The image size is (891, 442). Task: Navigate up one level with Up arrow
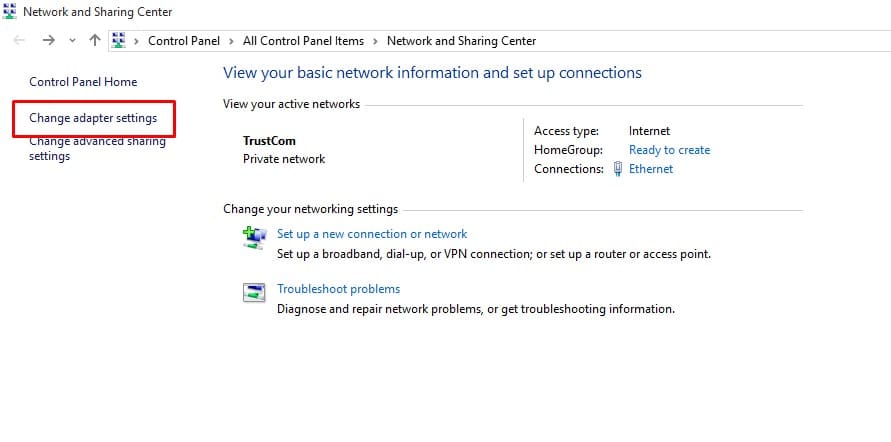point(95,41)
